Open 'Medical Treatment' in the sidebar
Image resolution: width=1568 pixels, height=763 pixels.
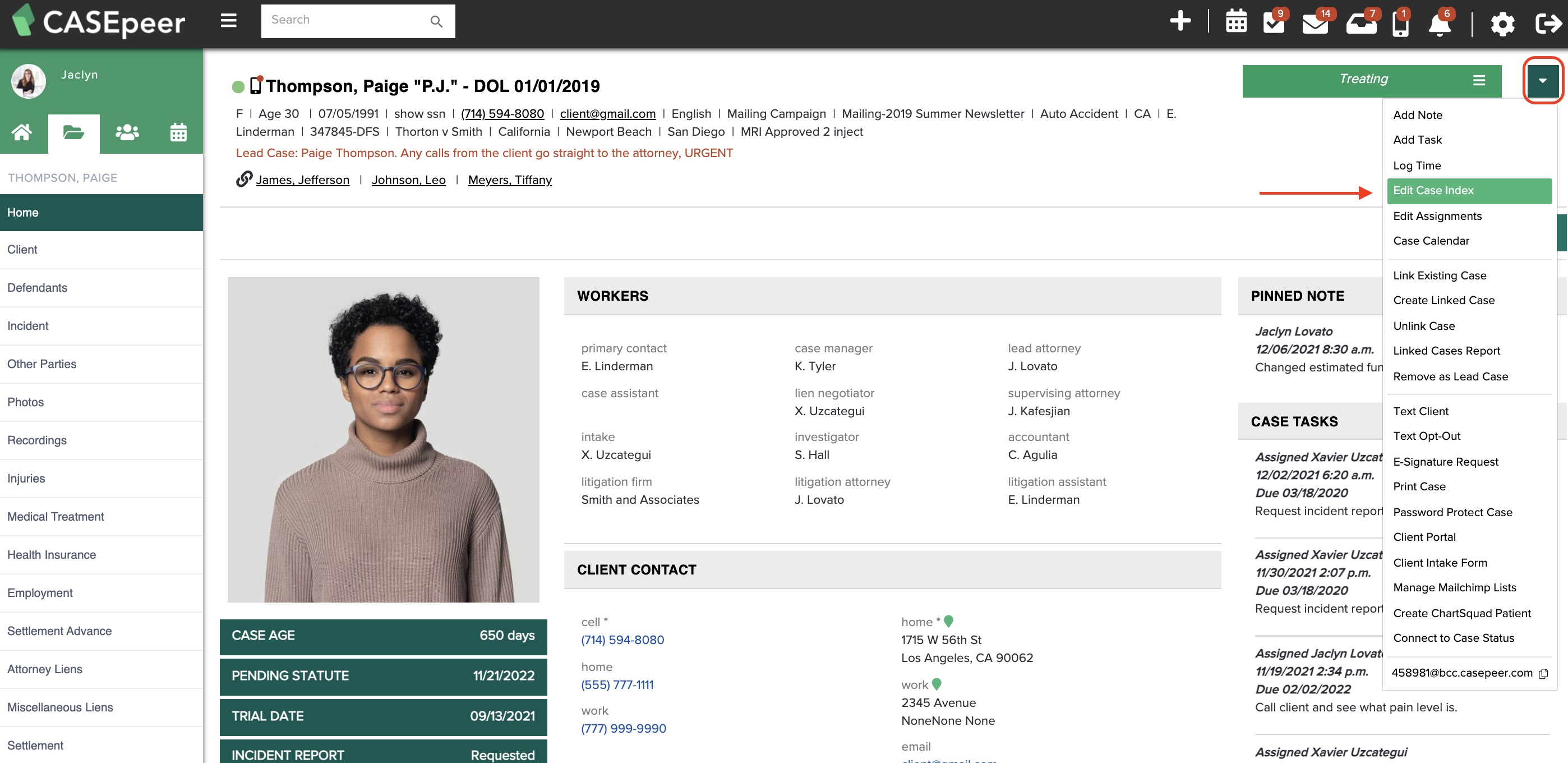point(56,516)
